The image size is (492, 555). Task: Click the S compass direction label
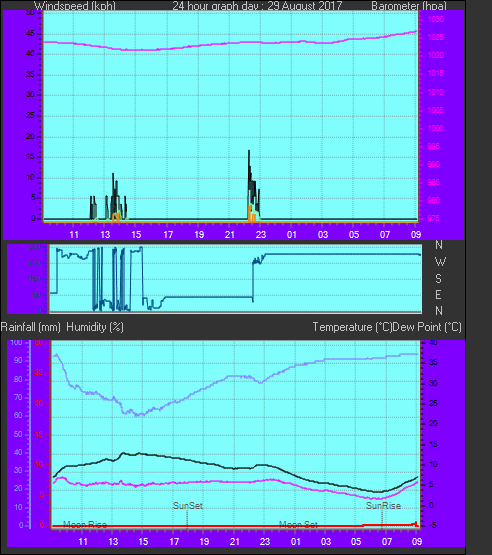click(x=439, y=279)
